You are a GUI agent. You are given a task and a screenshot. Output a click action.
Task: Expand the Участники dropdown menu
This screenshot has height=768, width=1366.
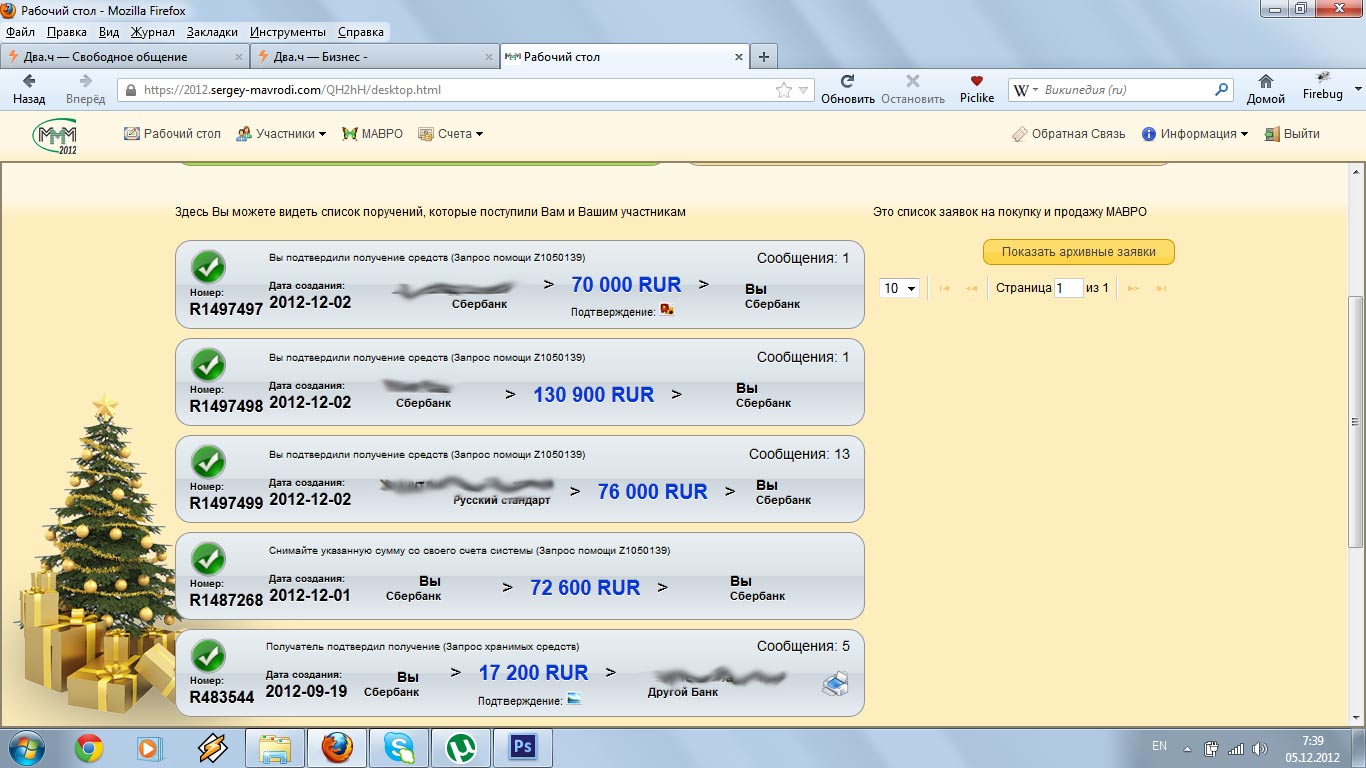point(281,134)
